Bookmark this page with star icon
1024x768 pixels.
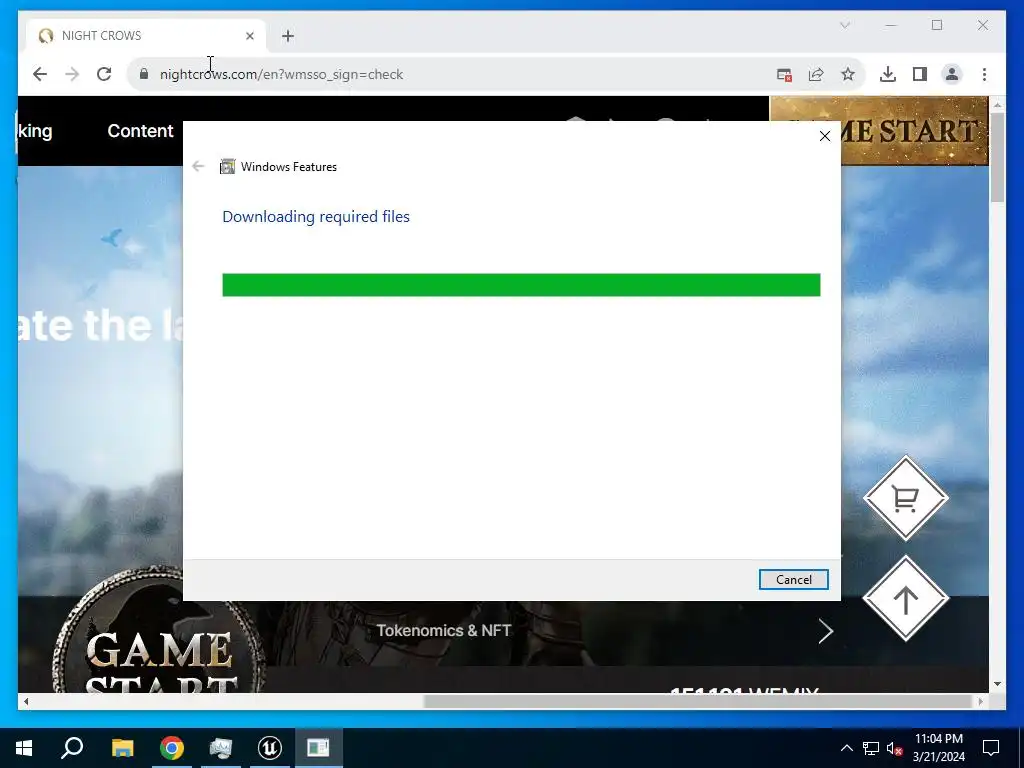pos(848,74)
